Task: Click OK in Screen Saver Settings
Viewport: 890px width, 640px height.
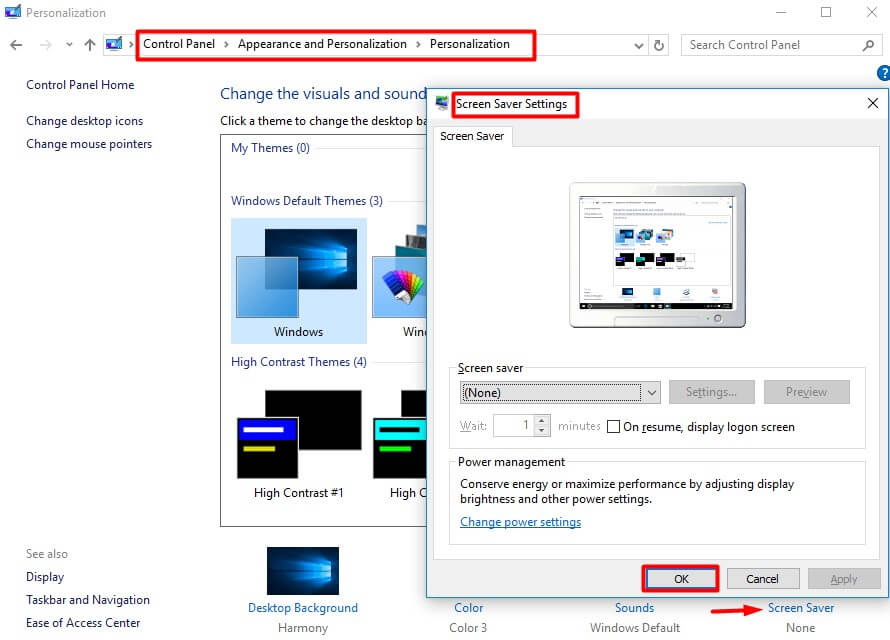Action: [x=681, y=579]
